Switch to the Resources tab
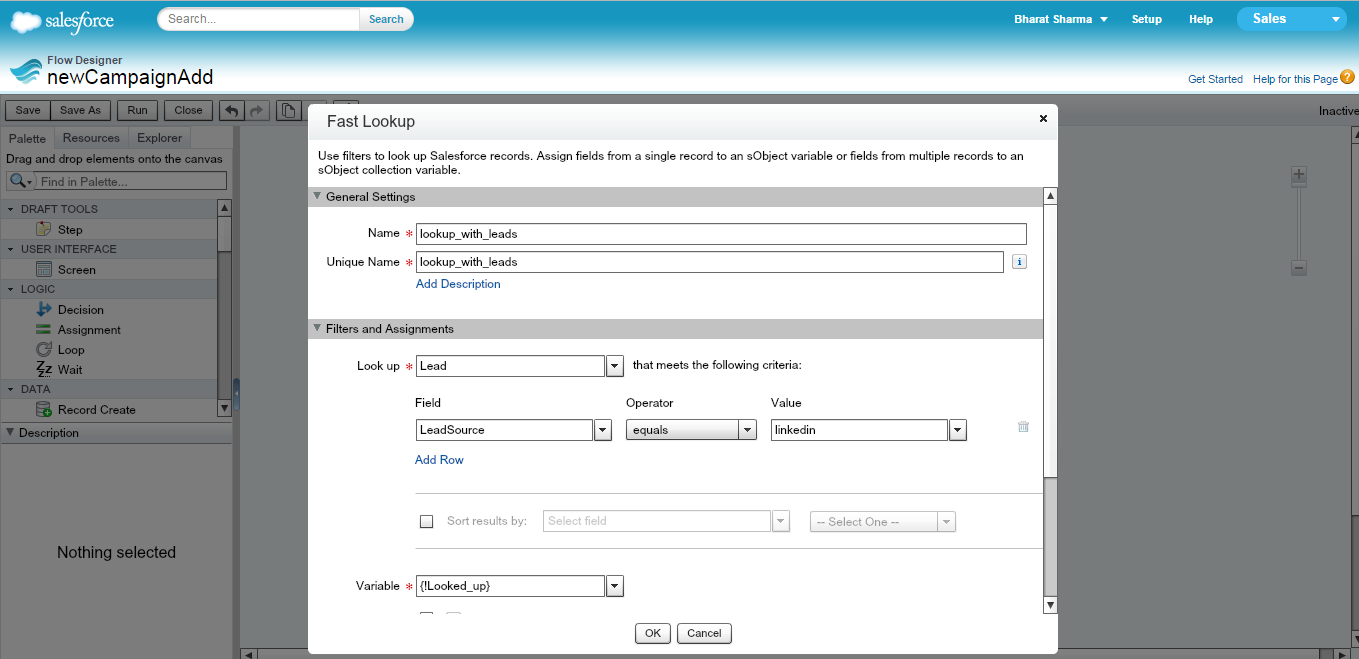 (x=91, y=138)
